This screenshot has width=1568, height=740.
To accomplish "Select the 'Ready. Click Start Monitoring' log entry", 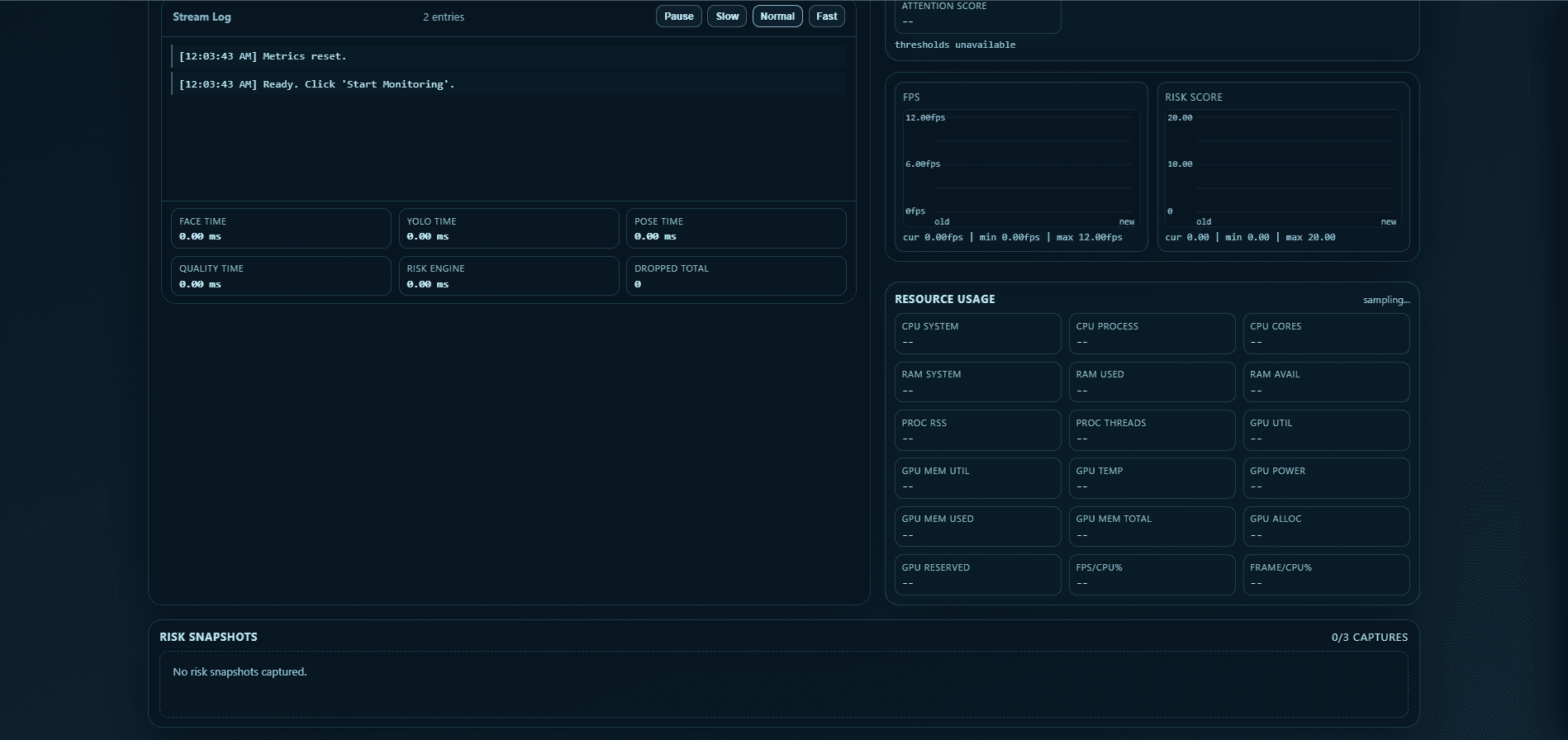I will [x=509, y=84].
